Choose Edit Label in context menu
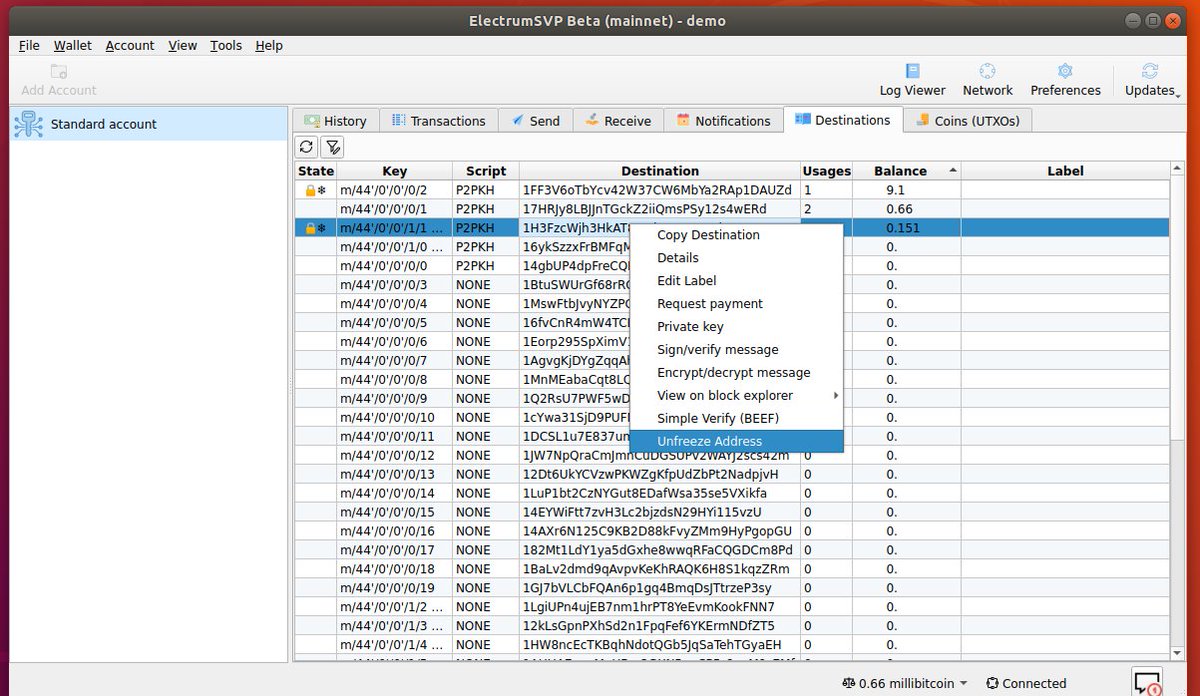This screenshot has width=1200, height=696. point(736,281)
